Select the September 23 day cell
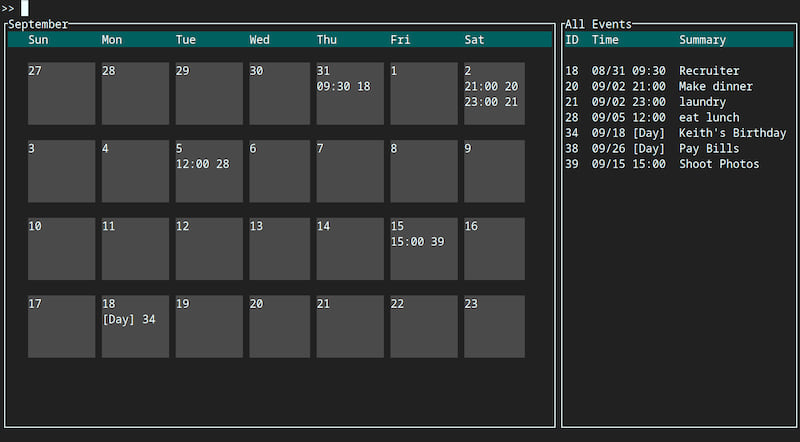 point(494,326)
